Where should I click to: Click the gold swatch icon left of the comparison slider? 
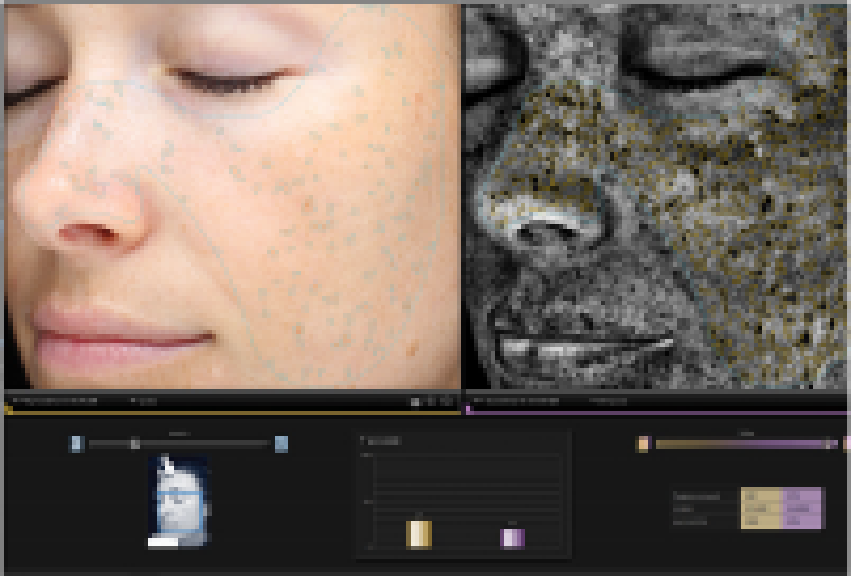tap(643, 444)
